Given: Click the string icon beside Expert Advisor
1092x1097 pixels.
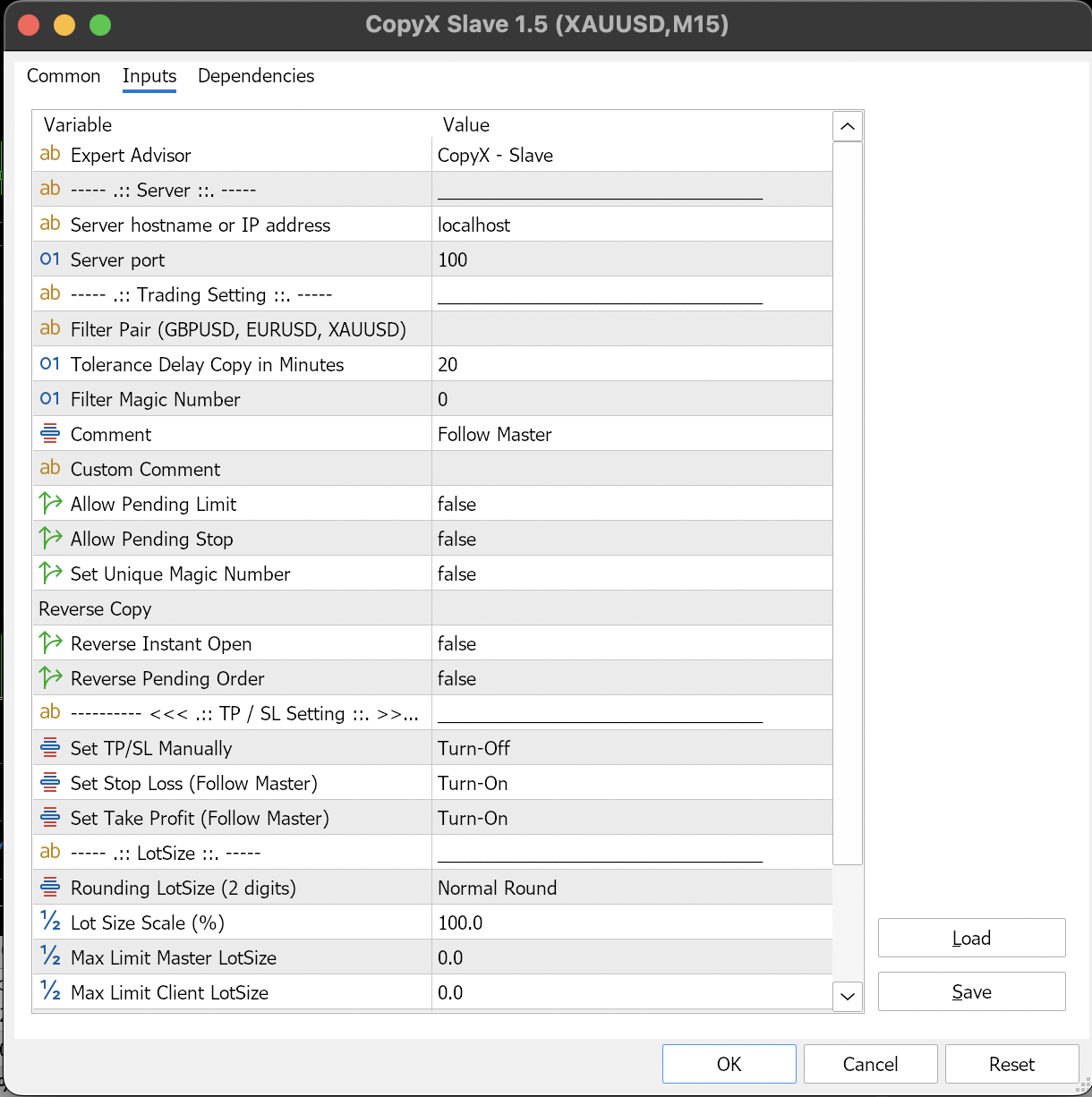Looking at the screenshot, I should click(x=50, y=155).
